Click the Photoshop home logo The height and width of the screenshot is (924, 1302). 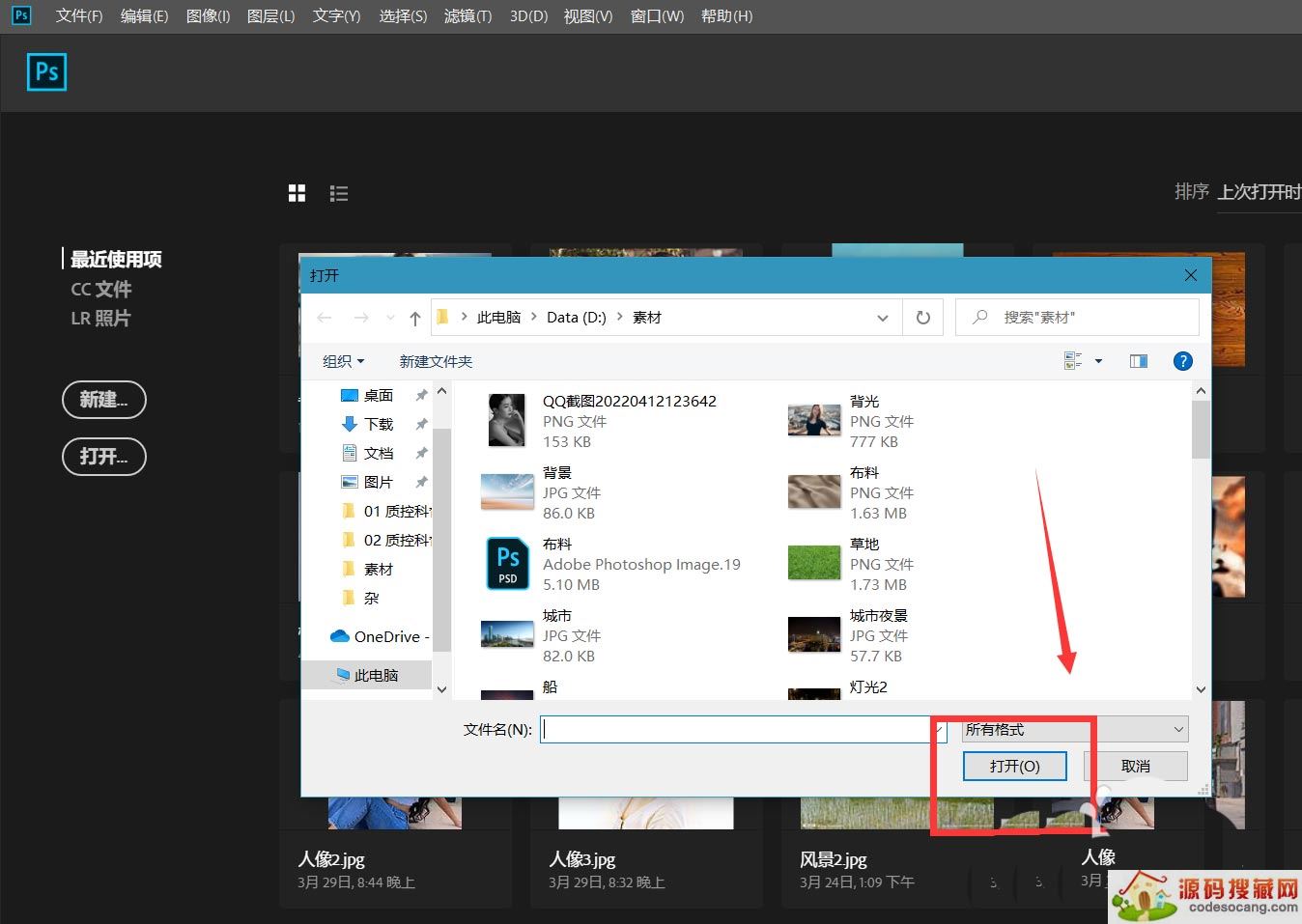[46, 72]
